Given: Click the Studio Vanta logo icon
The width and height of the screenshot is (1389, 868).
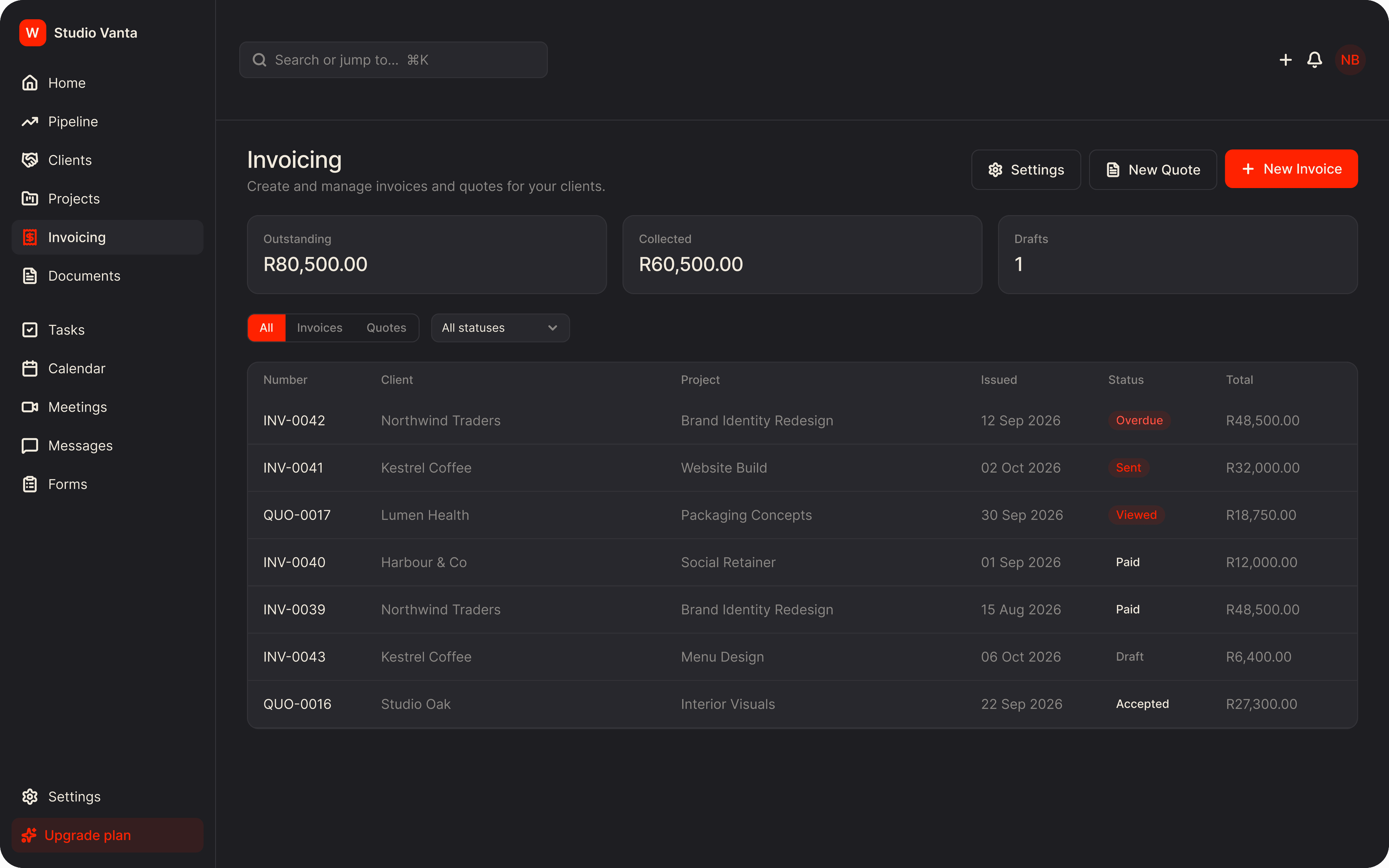Looking at the screenshot, I should (x=32, y=33).
